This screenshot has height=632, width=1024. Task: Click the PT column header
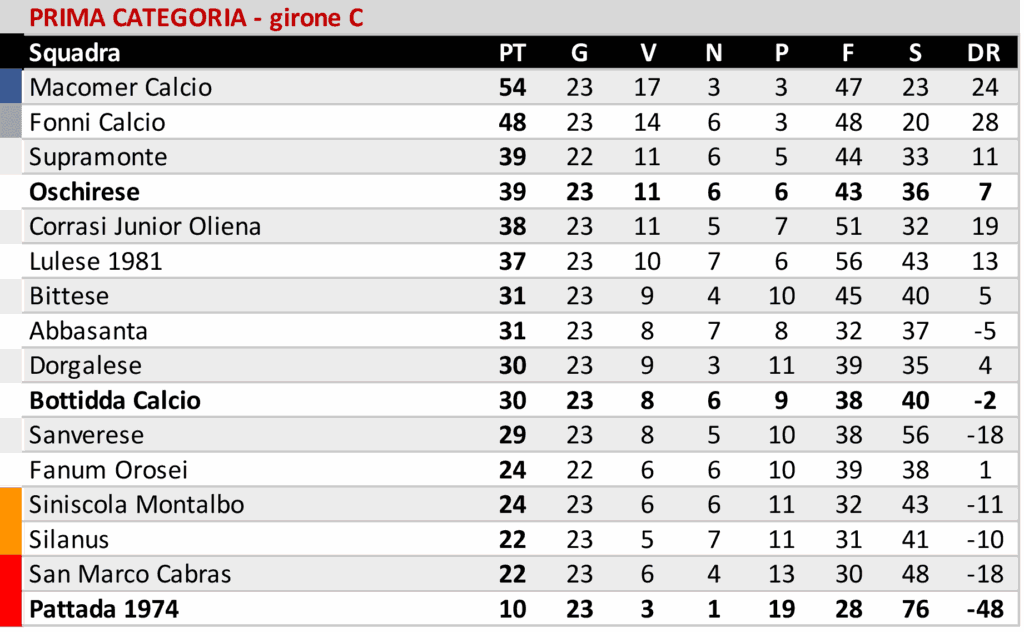[x=512, y=54]
